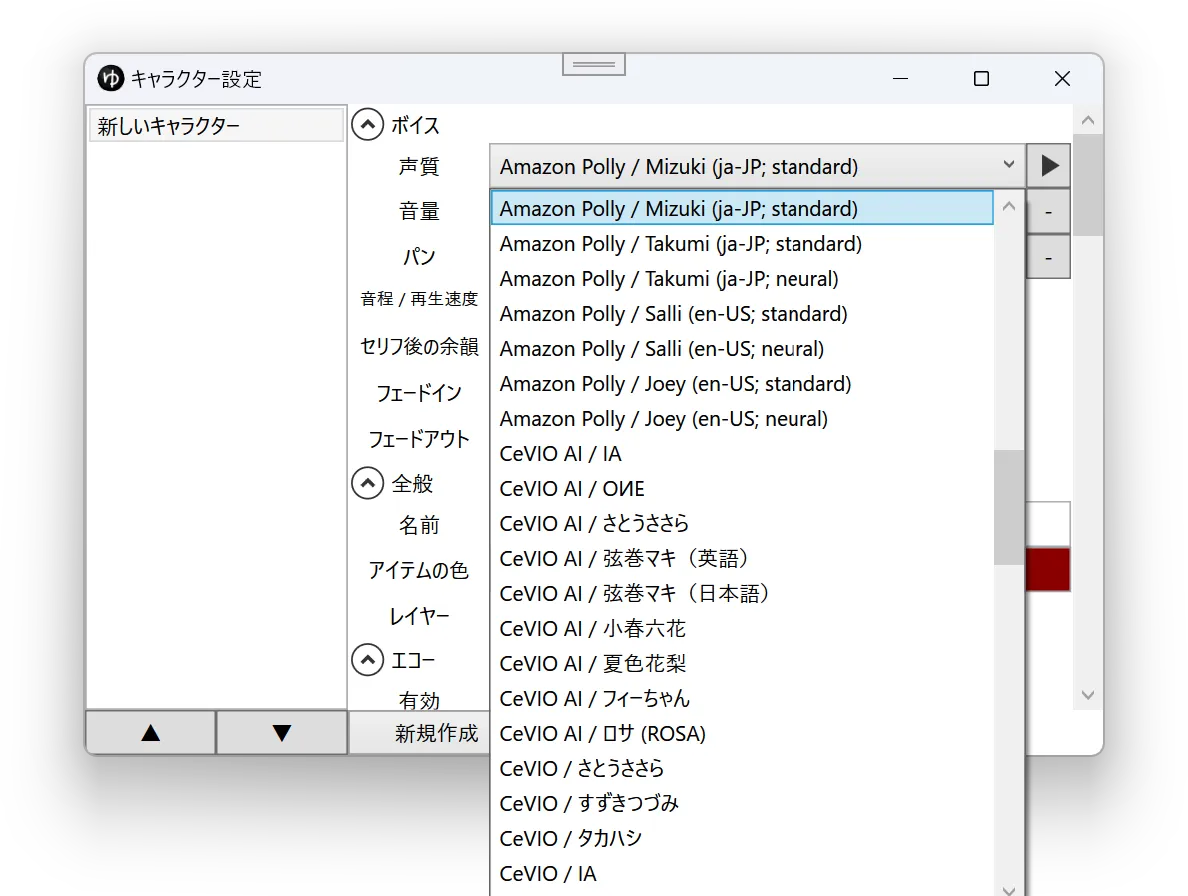Collapse the ボイス section
The height and width of the screenshot is (896, 1188).
[x=367, y=124]
